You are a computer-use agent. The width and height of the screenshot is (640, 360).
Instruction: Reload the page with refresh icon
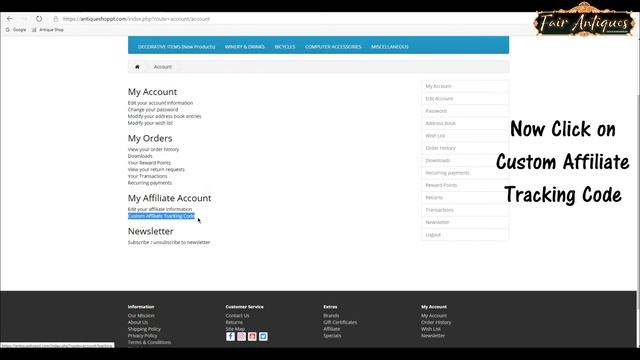(39, 19)
